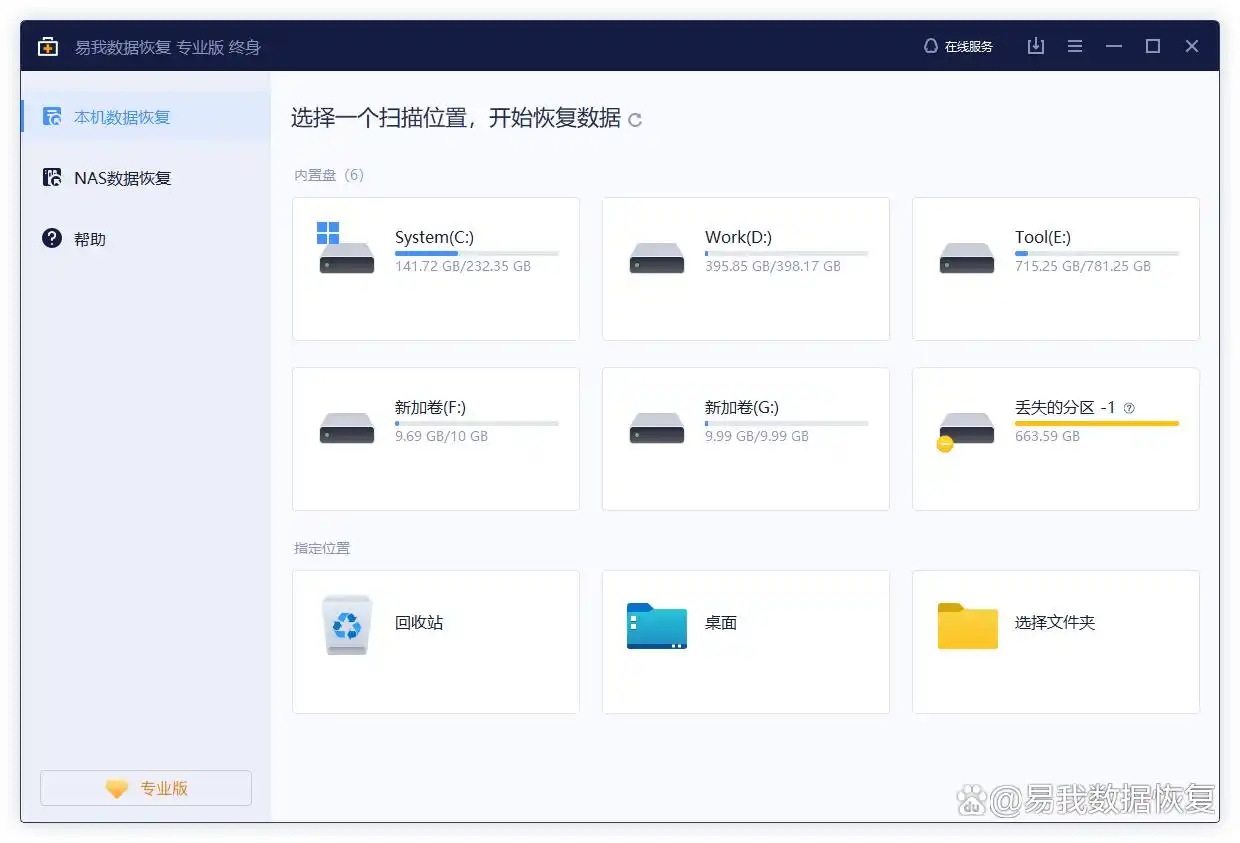Image resolution: width=1240 pixels, height=843 pixels.
Task: Click the 帮助 question mark icon
Action: [52, 238]
